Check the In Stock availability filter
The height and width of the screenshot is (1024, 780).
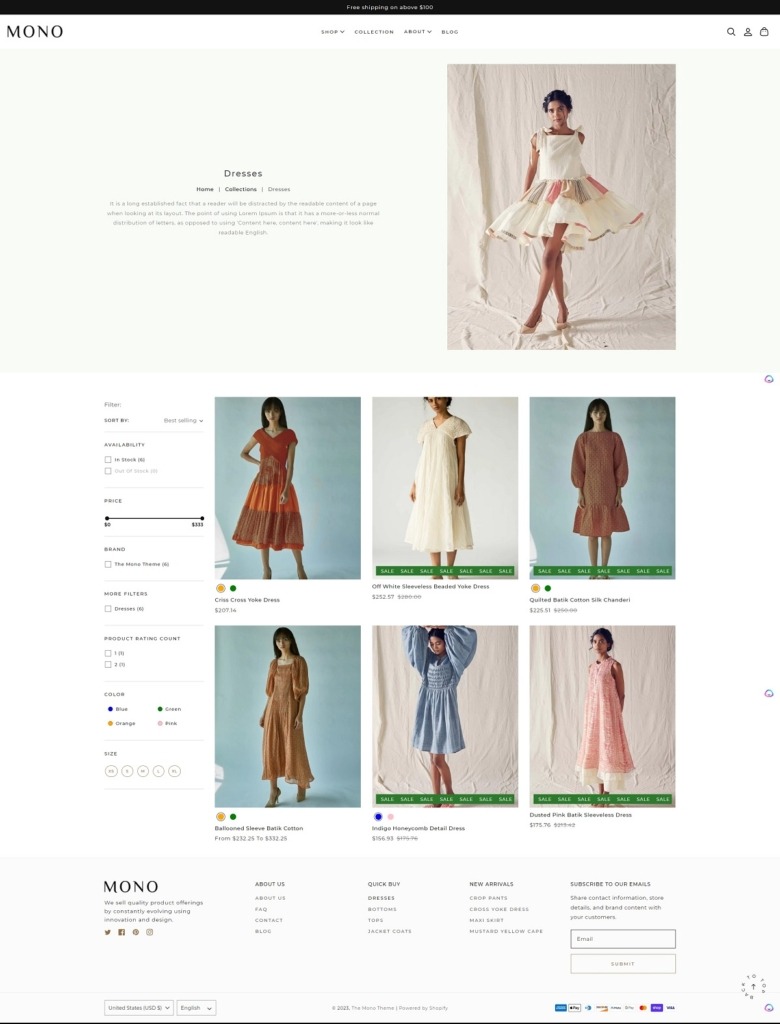coord(108,460)
